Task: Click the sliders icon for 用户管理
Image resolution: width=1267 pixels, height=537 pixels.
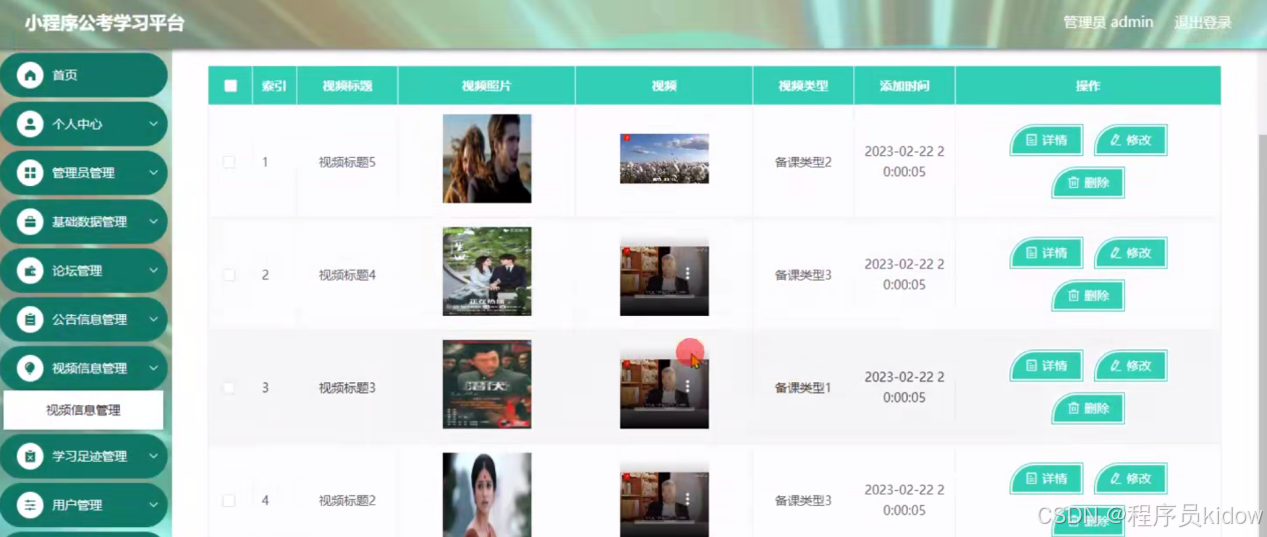Action: [x=31, y=505]
